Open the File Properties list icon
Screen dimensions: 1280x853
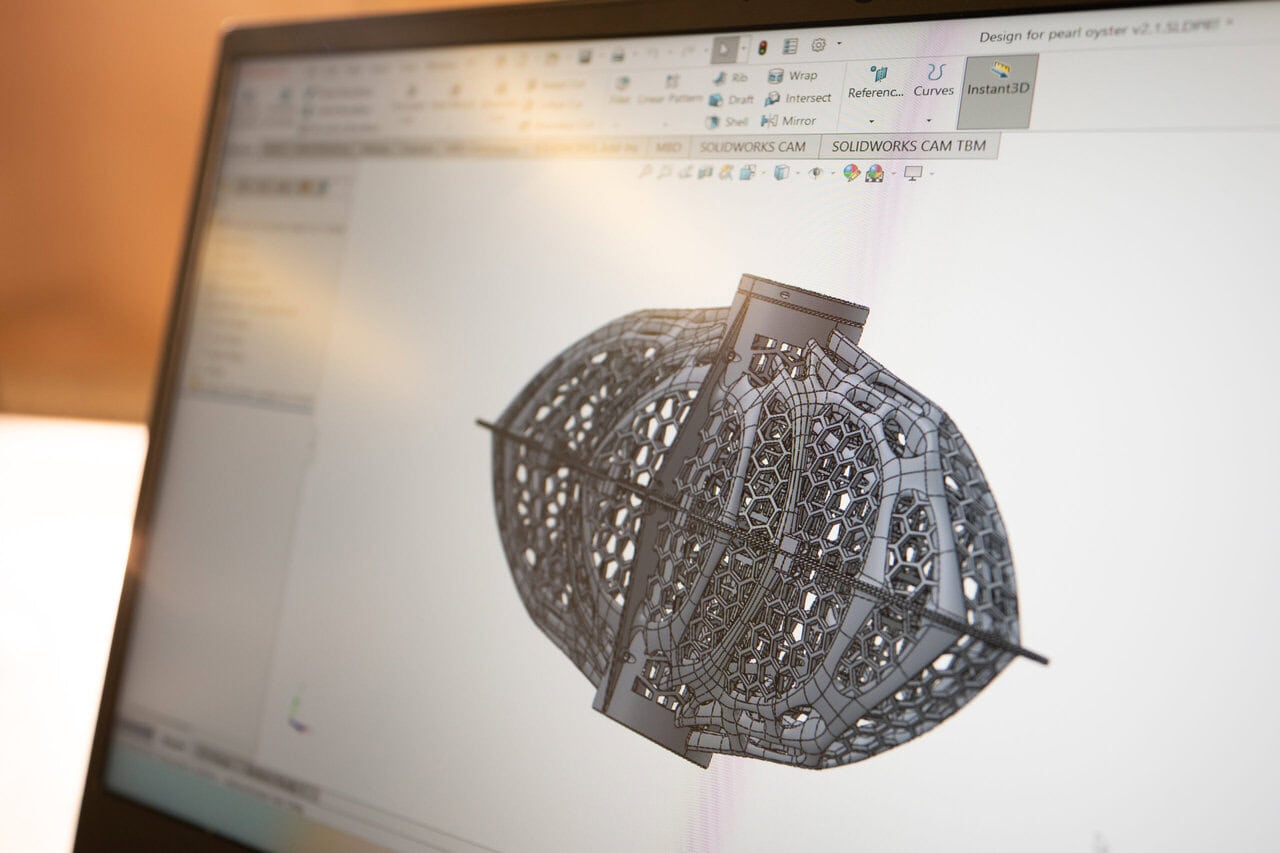(x=790, y=46)
